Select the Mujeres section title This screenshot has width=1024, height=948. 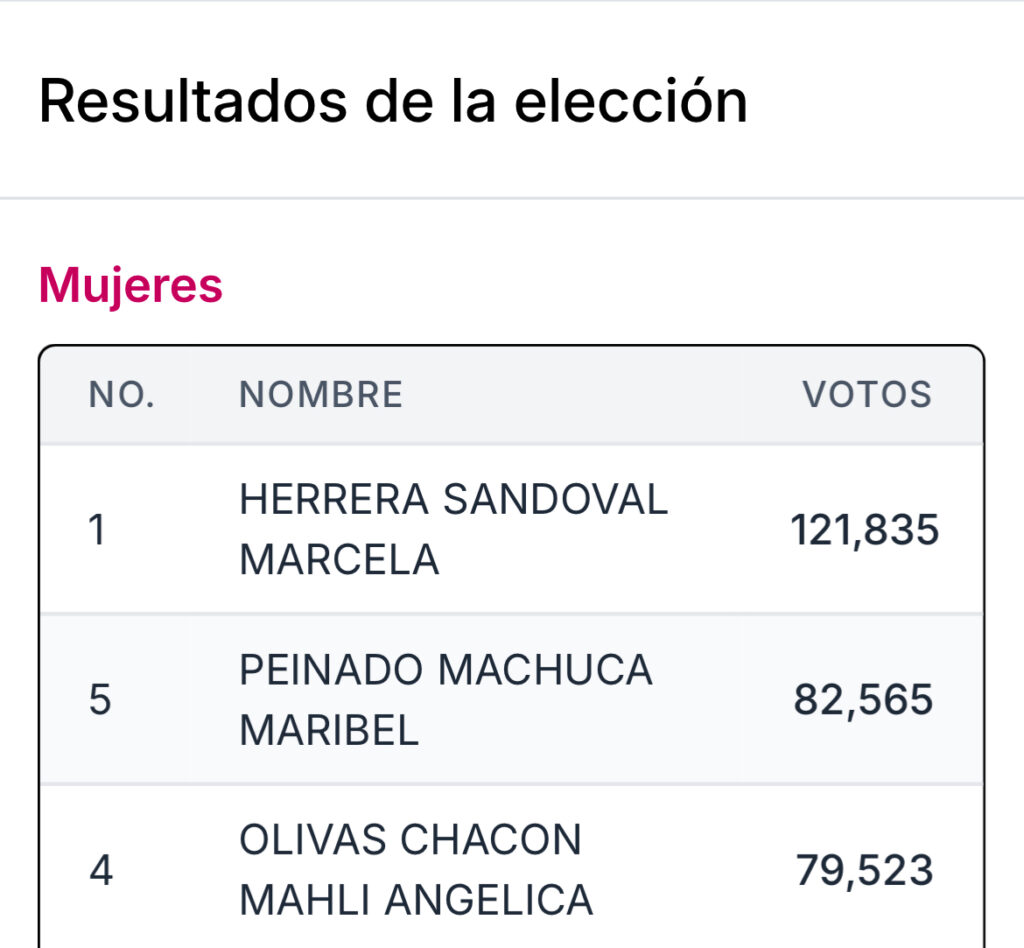[131, 285]
